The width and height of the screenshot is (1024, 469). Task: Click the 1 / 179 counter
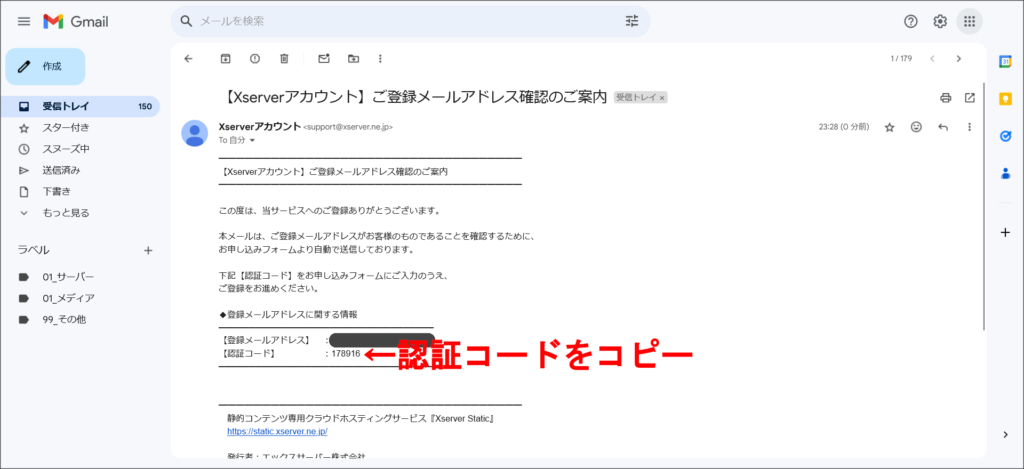pos(901,59)
